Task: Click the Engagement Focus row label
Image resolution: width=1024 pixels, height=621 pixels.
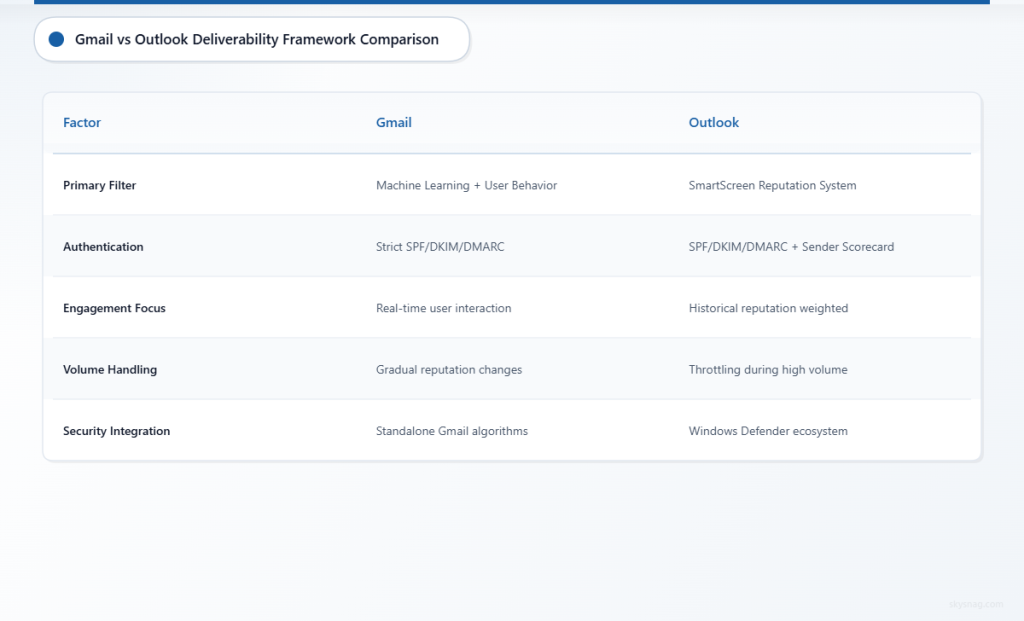Action: 114,308
